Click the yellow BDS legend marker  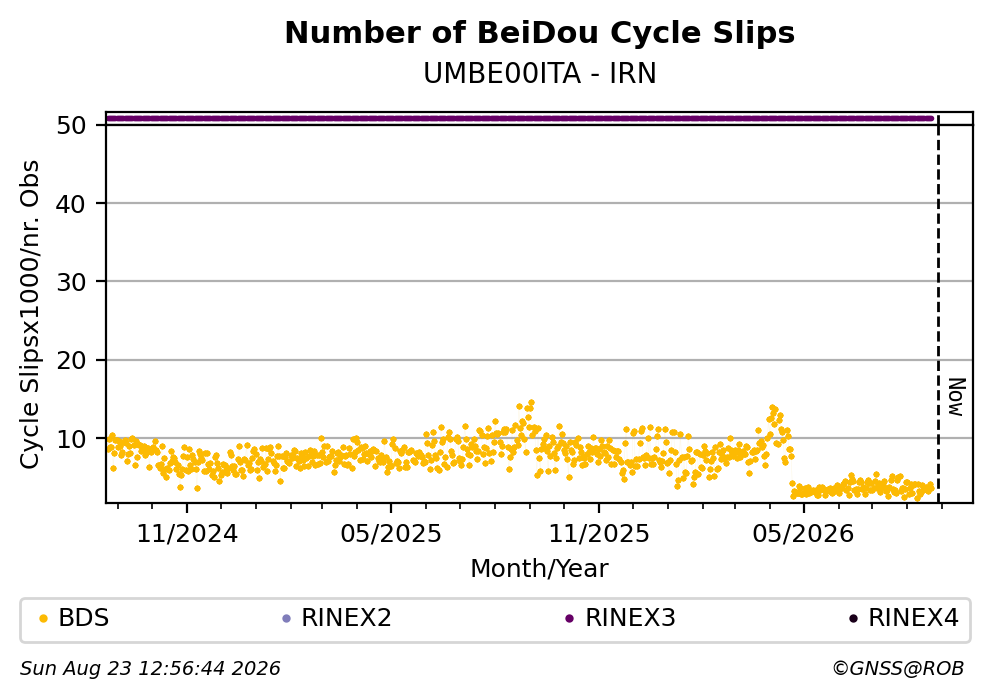pyautogui.click(x=43, y=619)
